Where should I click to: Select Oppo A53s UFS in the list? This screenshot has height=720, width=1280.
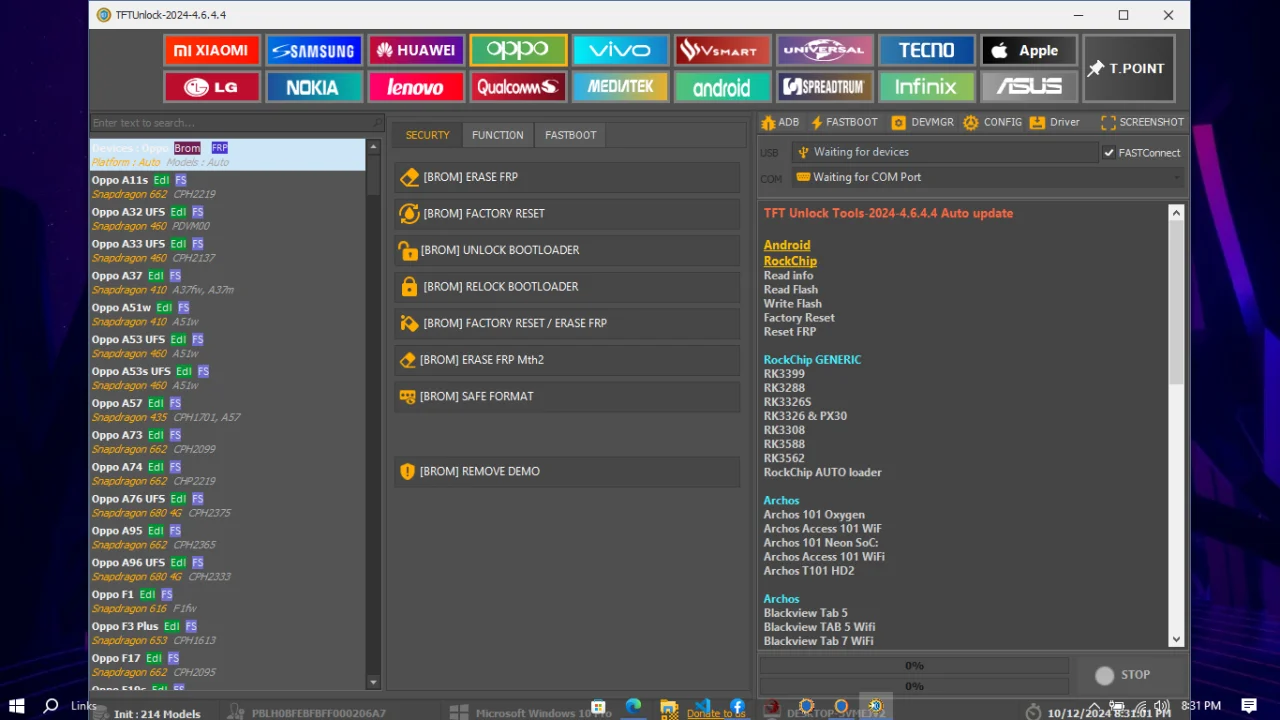(228, 378)
